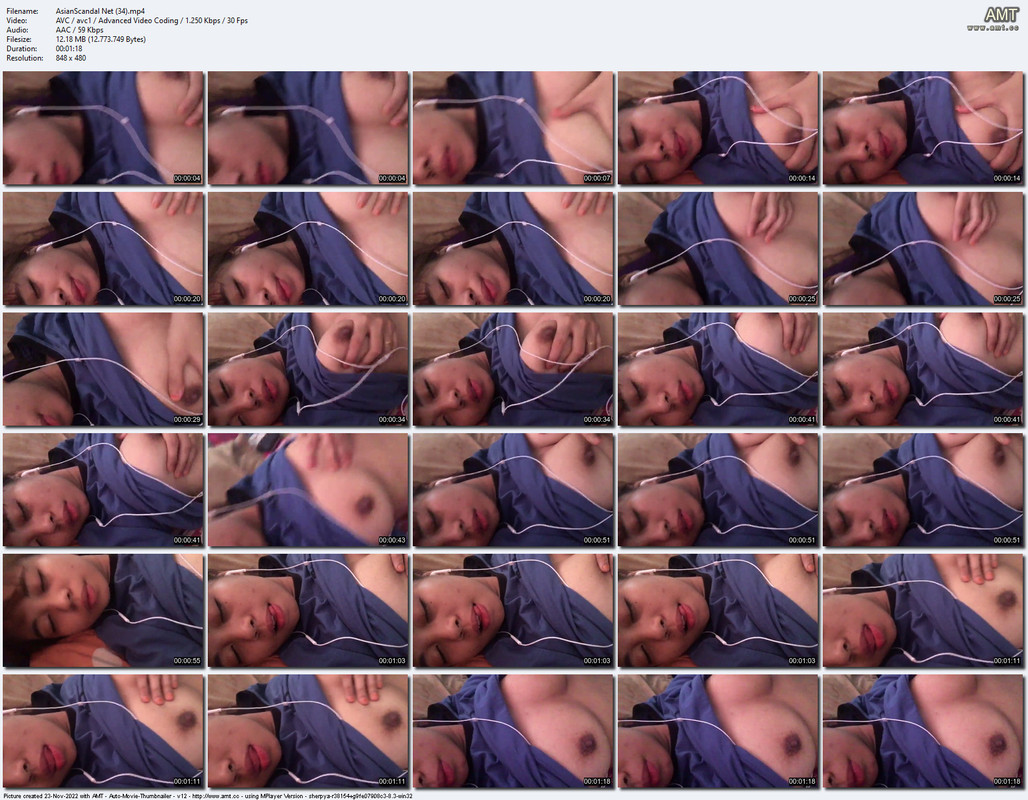Select the duration value '00:01:18' in header

(x=69, y=49)
